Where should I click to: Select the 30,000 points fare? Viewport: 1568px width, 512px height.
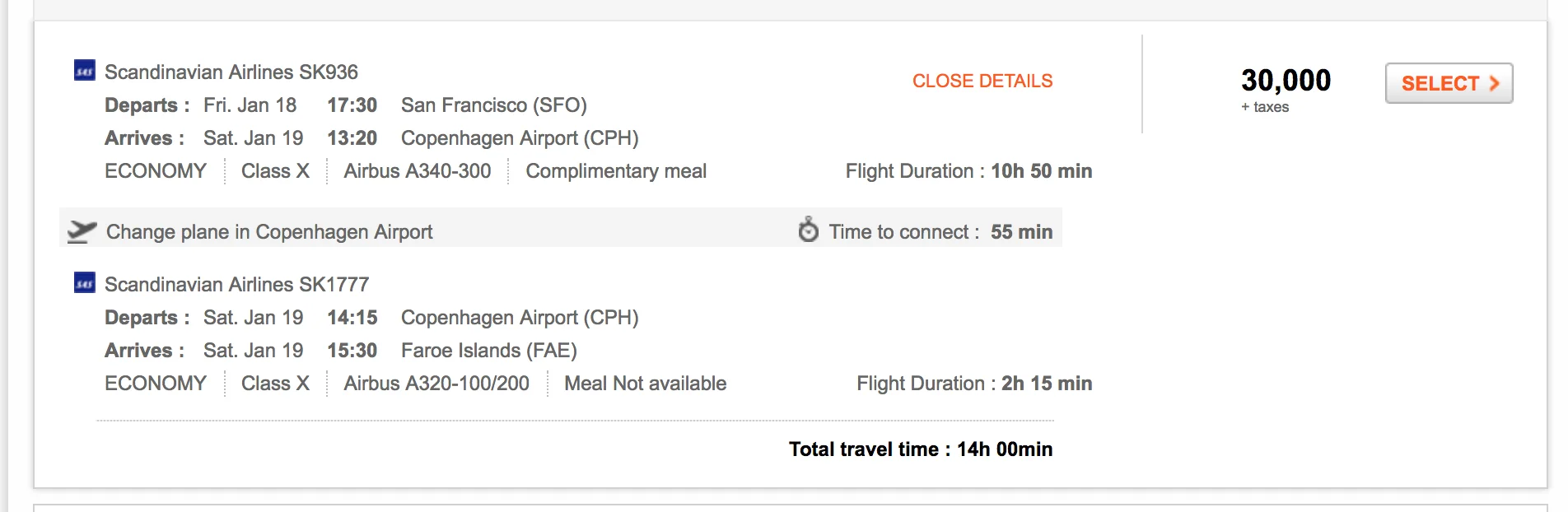(1449, 83)
